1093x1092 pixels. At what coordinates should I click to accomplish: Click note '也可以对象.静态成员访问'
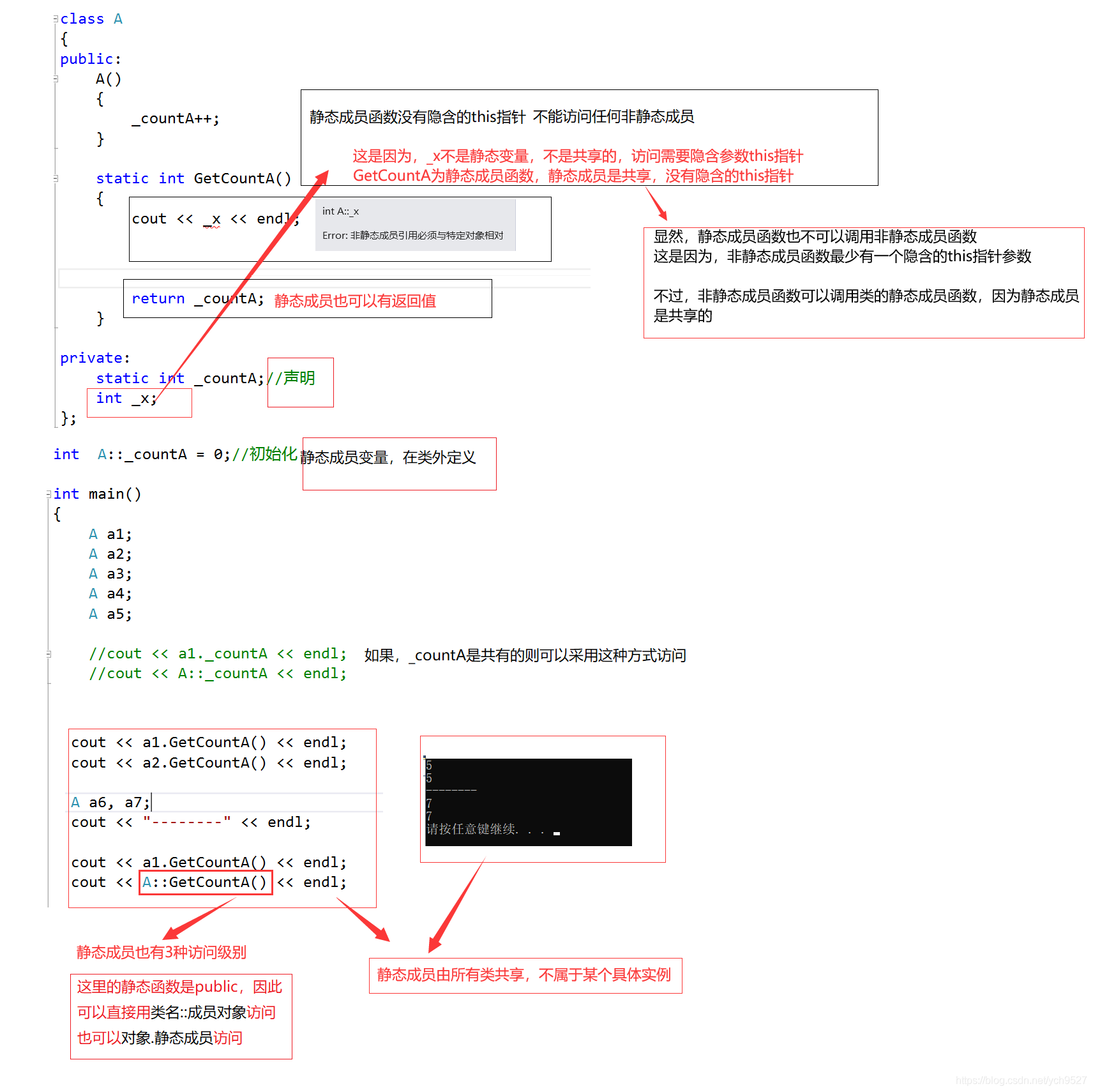pyautogui.click(x=160, y=1038)
